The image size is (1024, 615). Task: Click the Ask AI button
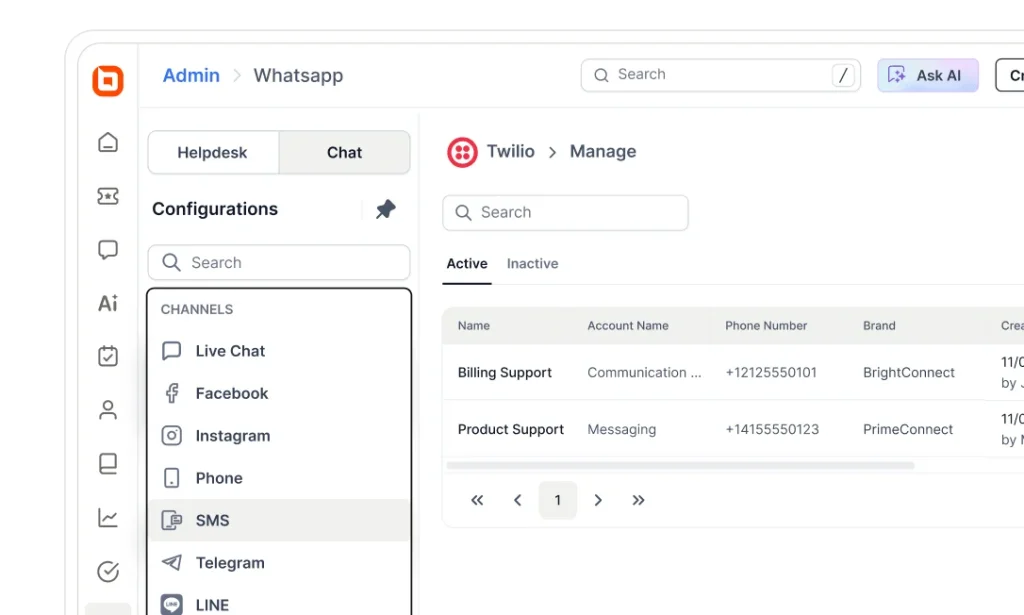(927, 75)
